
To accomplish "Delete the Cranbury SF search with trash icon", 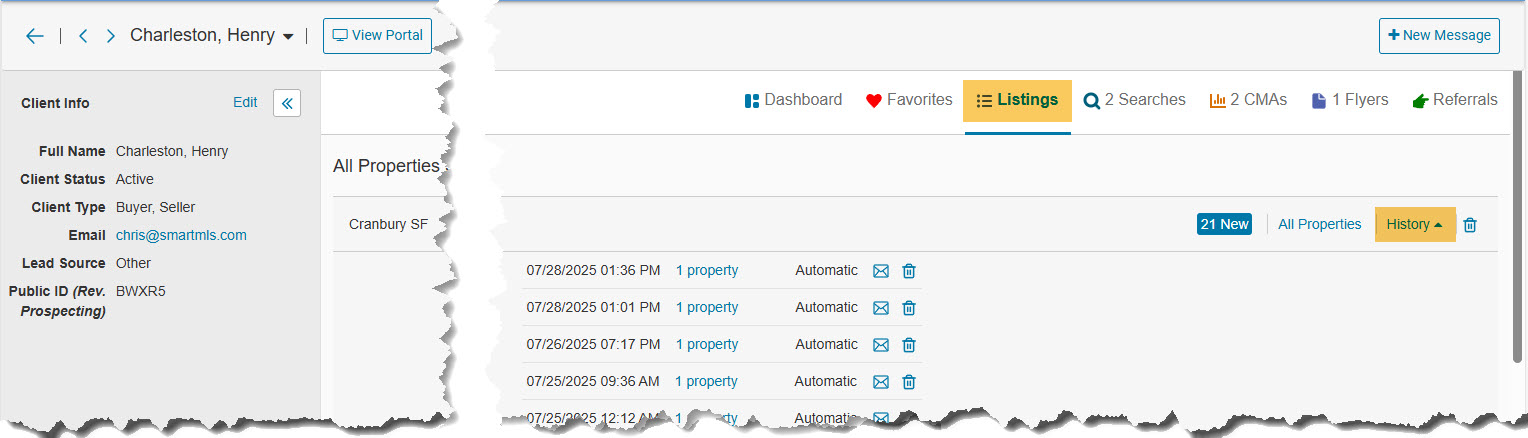I will (x=1470, y=225).
